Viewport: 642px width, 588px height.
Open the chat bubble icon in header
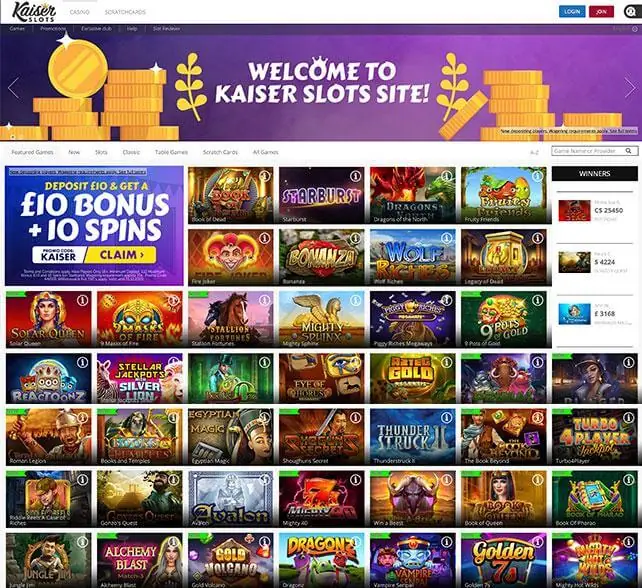[x=633, y=11]
